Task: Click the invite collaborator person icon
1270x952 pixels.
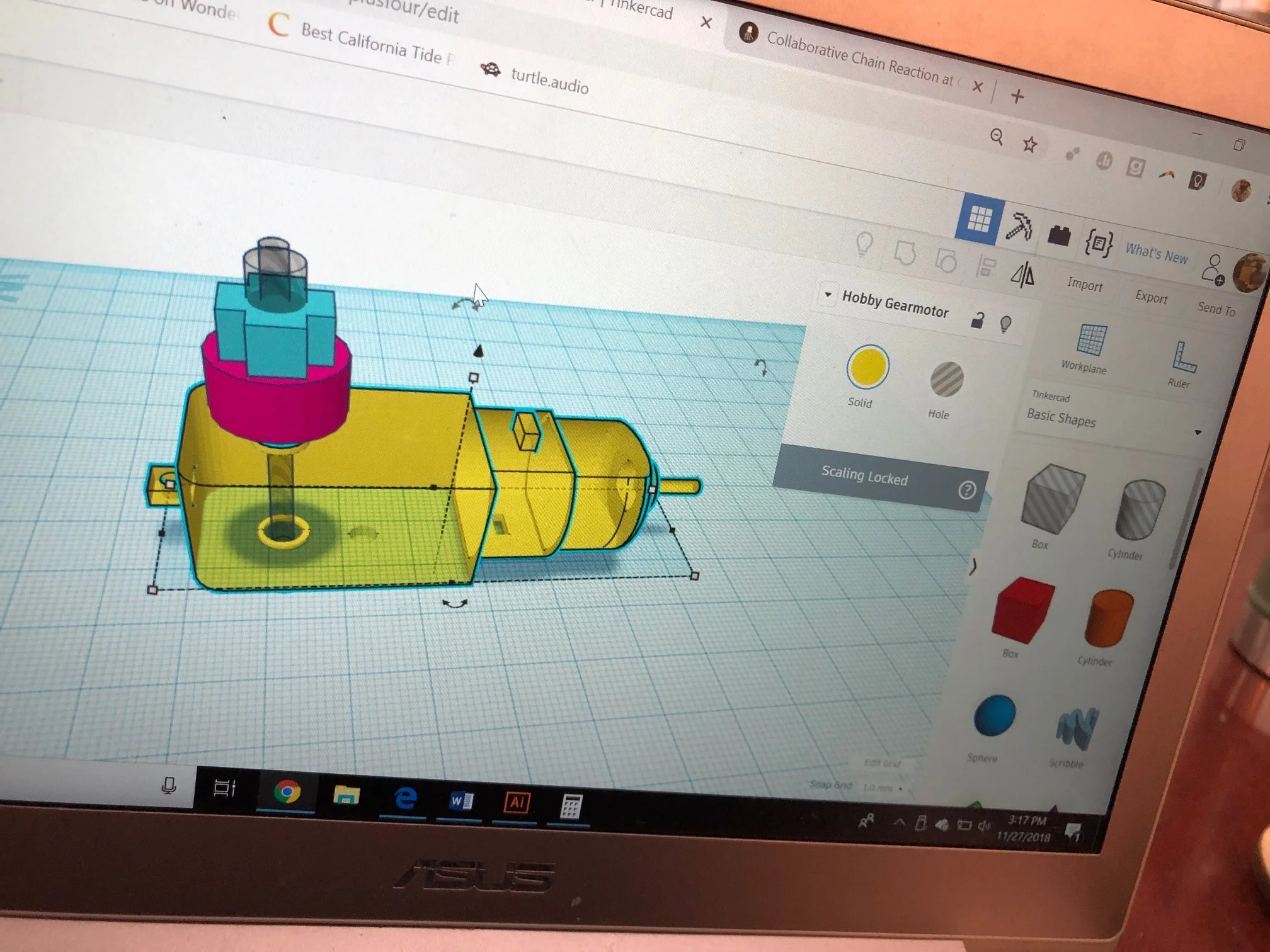Action: coord(1213,269)
